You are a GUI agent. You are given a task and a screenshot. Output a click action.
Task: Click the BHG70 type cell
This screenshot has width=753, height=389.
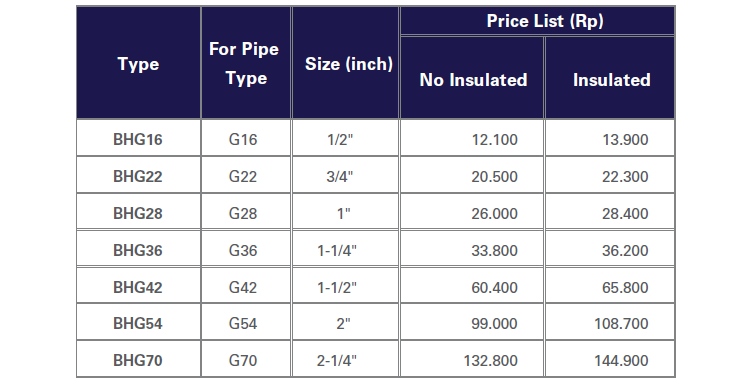138,359
